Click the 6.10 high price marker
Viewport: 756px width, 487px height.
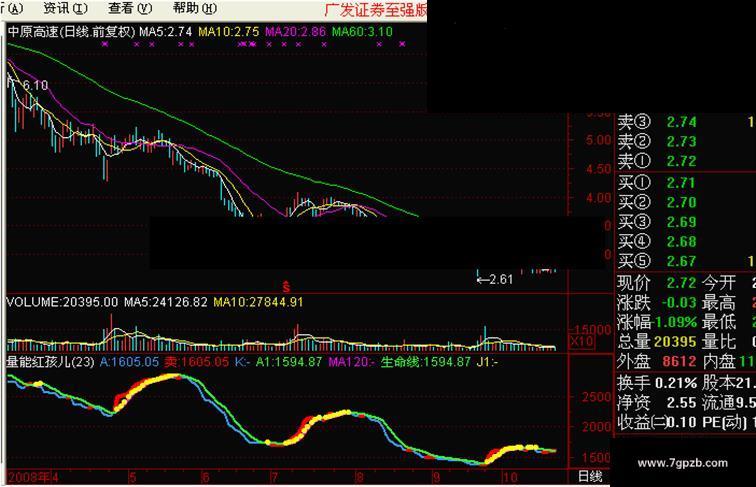coord(35,85)
